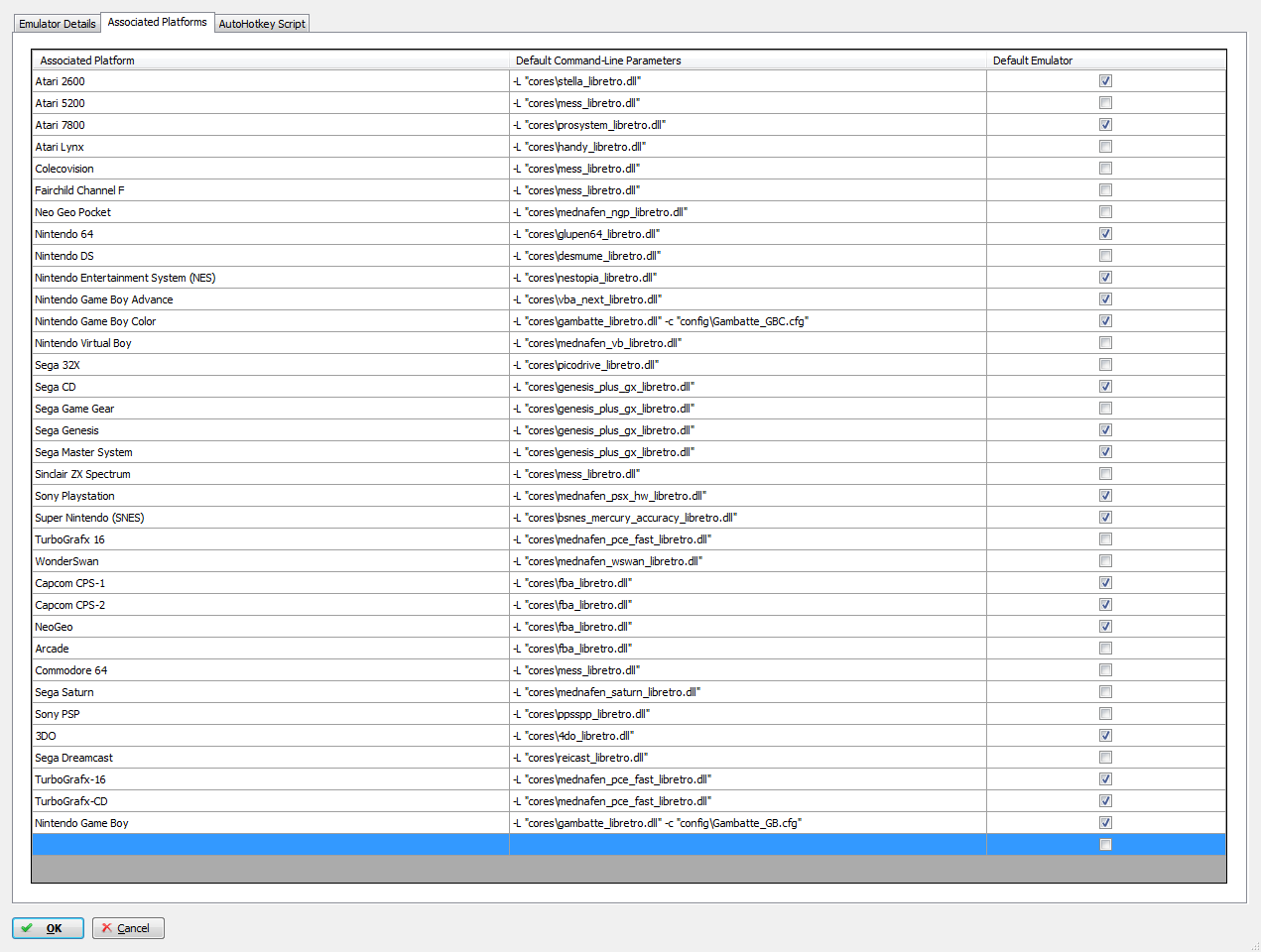Select the Sega Master System cell
Viewport: 1261px width, 952px height.
pos(271,452)
